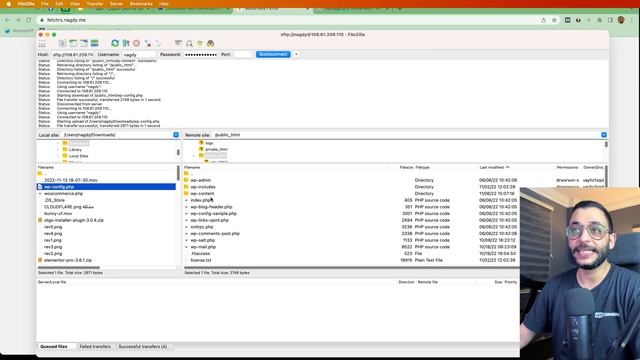Open the Apple menu
Image resolution: width=640 pixels, height=360 pixels.
9,4
